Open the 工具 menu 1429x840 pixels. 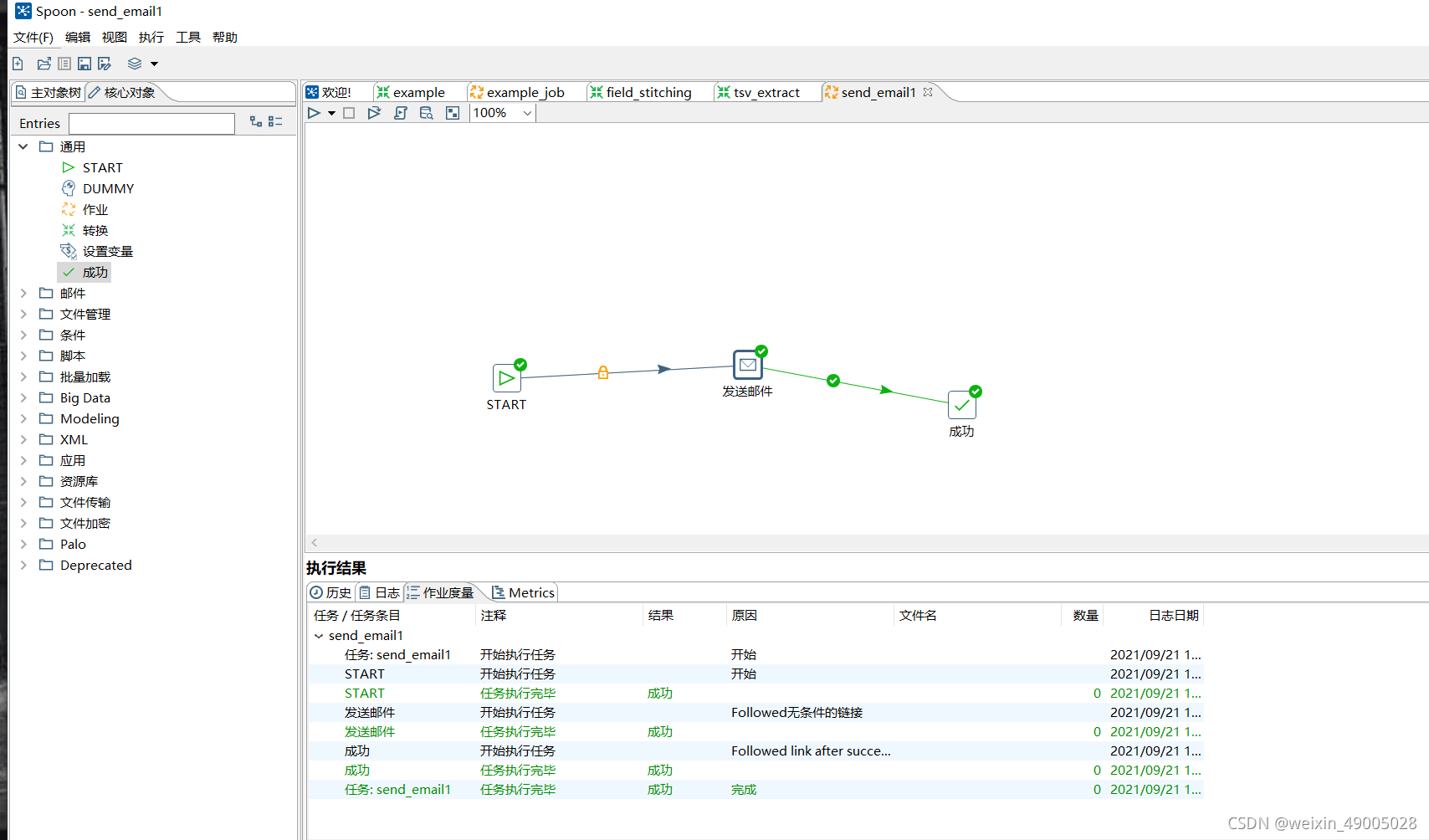point(188,37)
